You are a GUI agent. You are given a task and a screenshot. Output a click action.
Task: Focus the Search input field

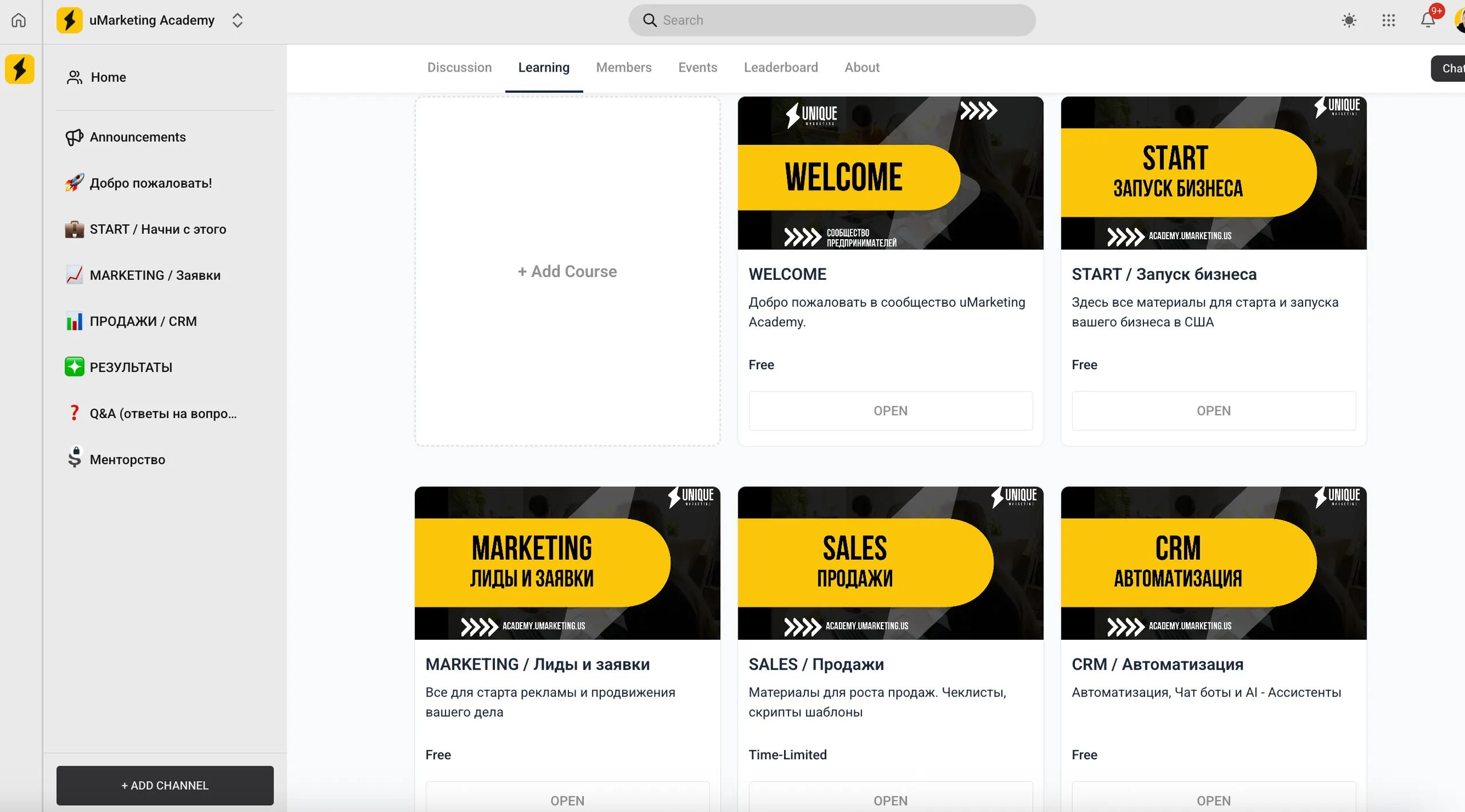(x=832, y=21)
